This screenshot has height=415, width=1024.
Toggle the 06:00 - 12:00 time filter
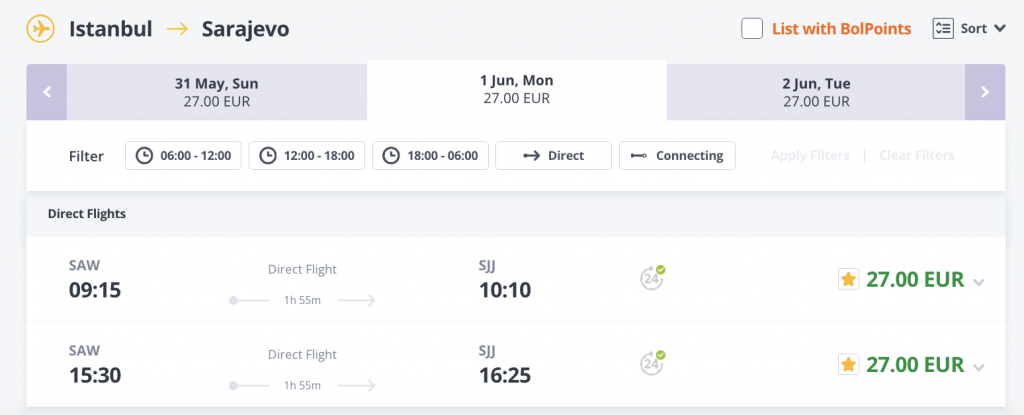click(183, 156)
